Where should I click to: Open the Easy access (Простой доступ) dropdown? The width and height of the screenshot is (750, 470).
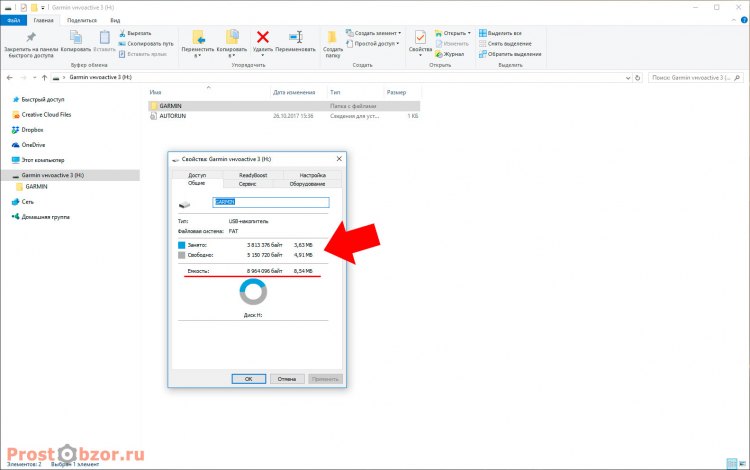[373, 44]
